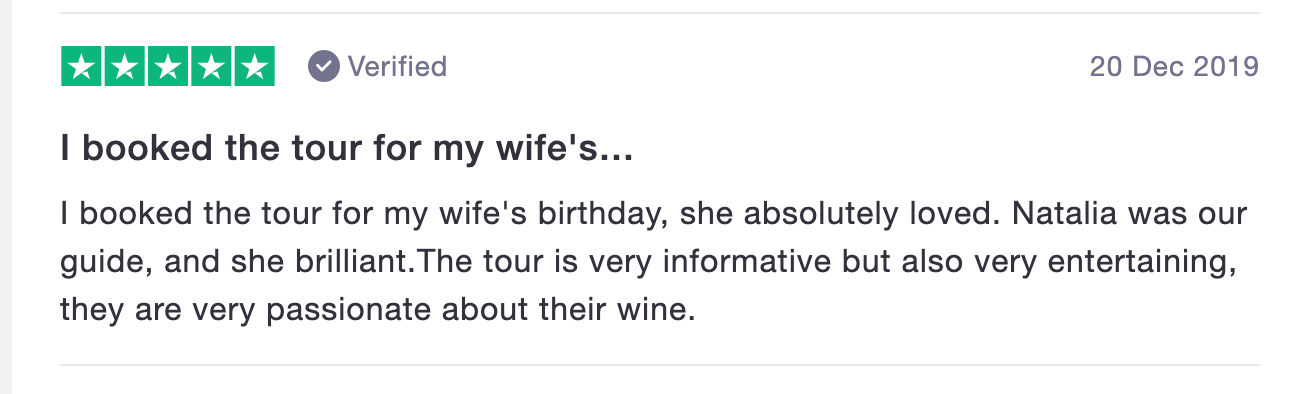Click the fourth green rating star

(211, 67)
